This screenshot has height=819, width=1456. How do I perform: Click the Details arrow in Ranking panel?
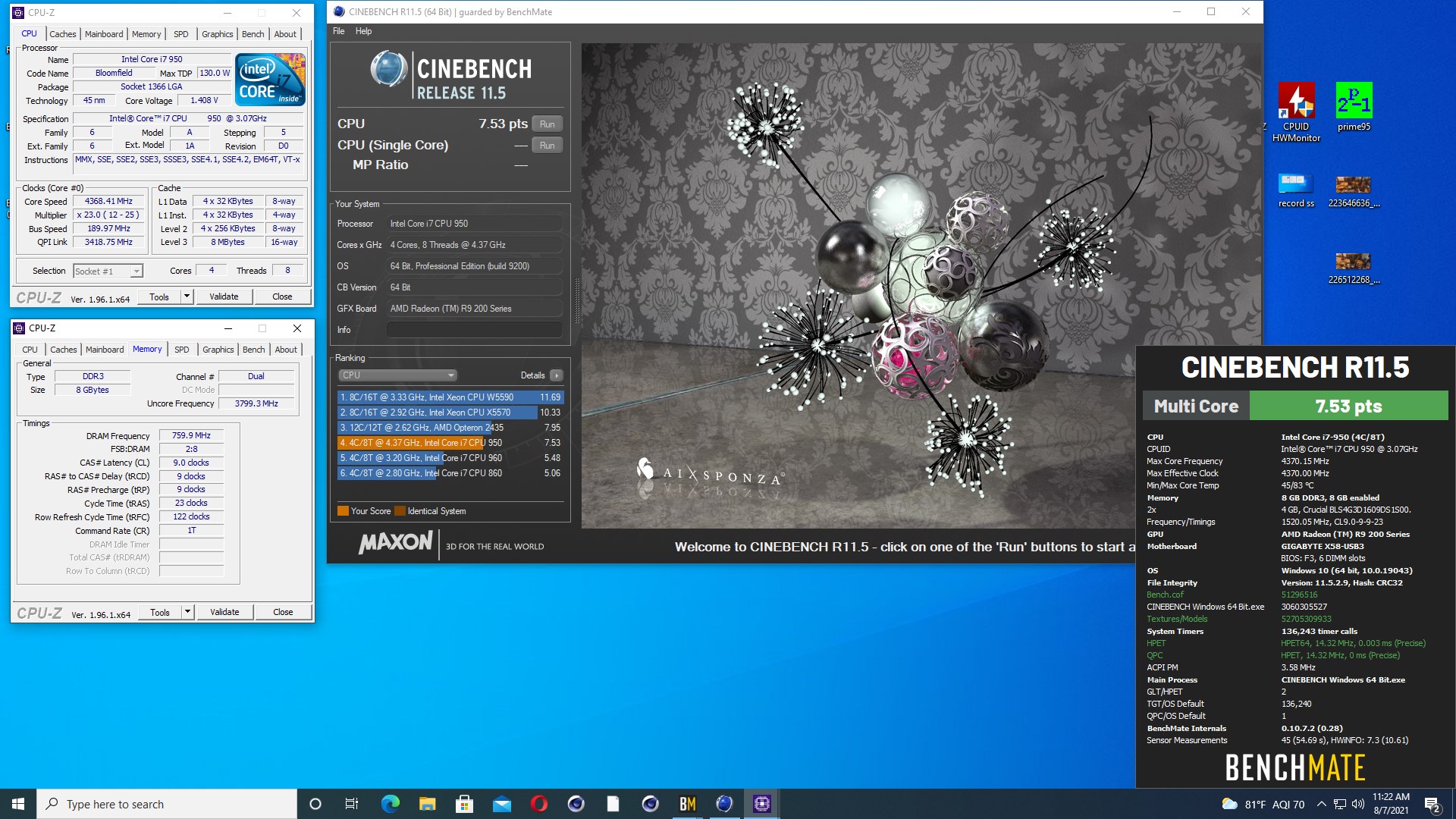click(557, 375)
